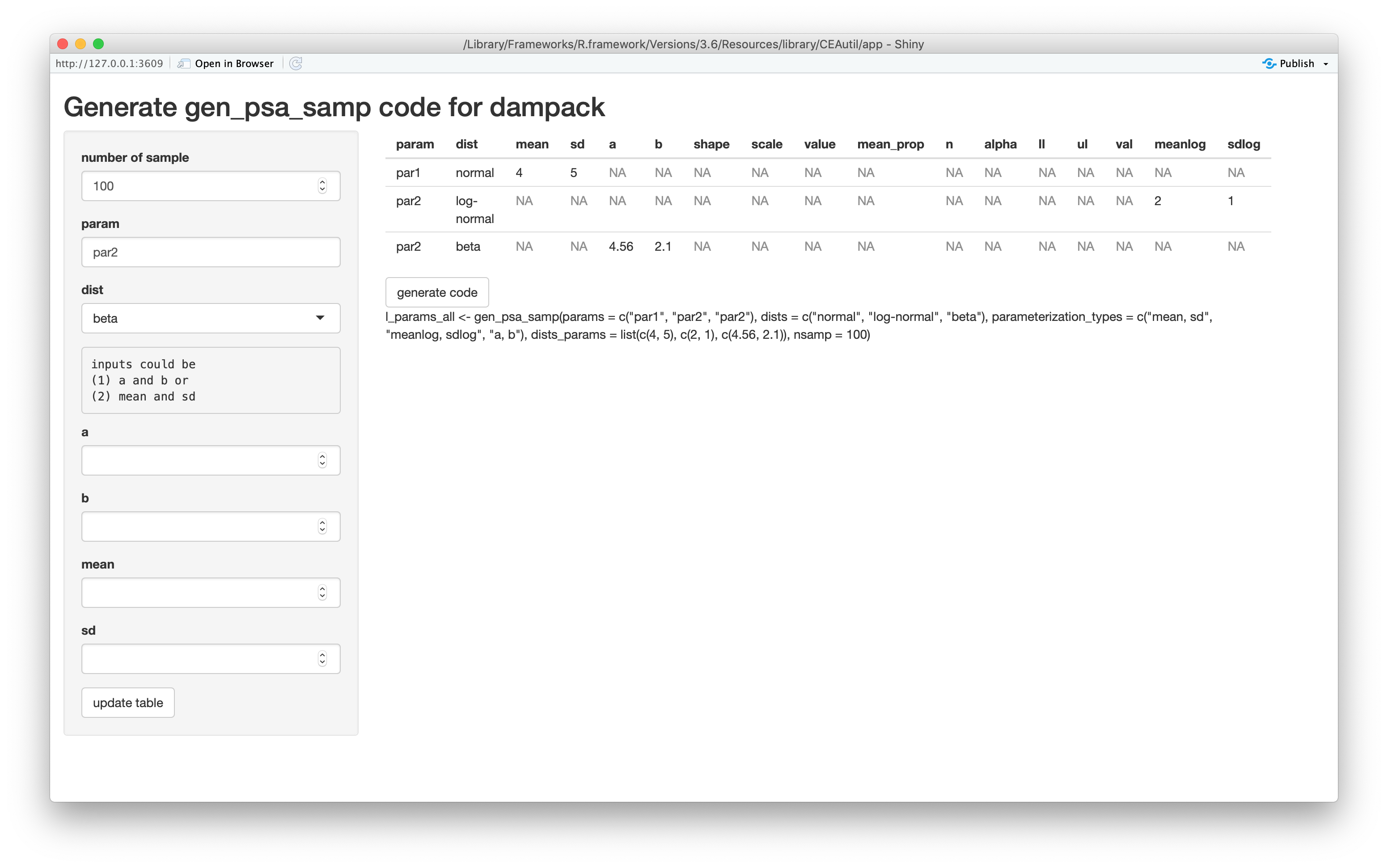
Task: Click the reload app icon
Action: click(296, 64)
